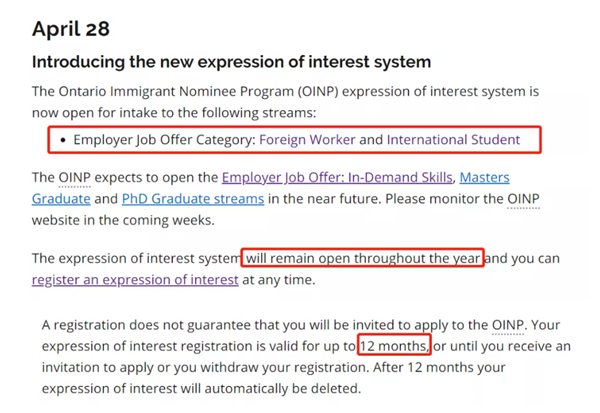Open the Foreign Worker stream link
This screenshot has width=600, height=413.
click(x=307, y=140)
